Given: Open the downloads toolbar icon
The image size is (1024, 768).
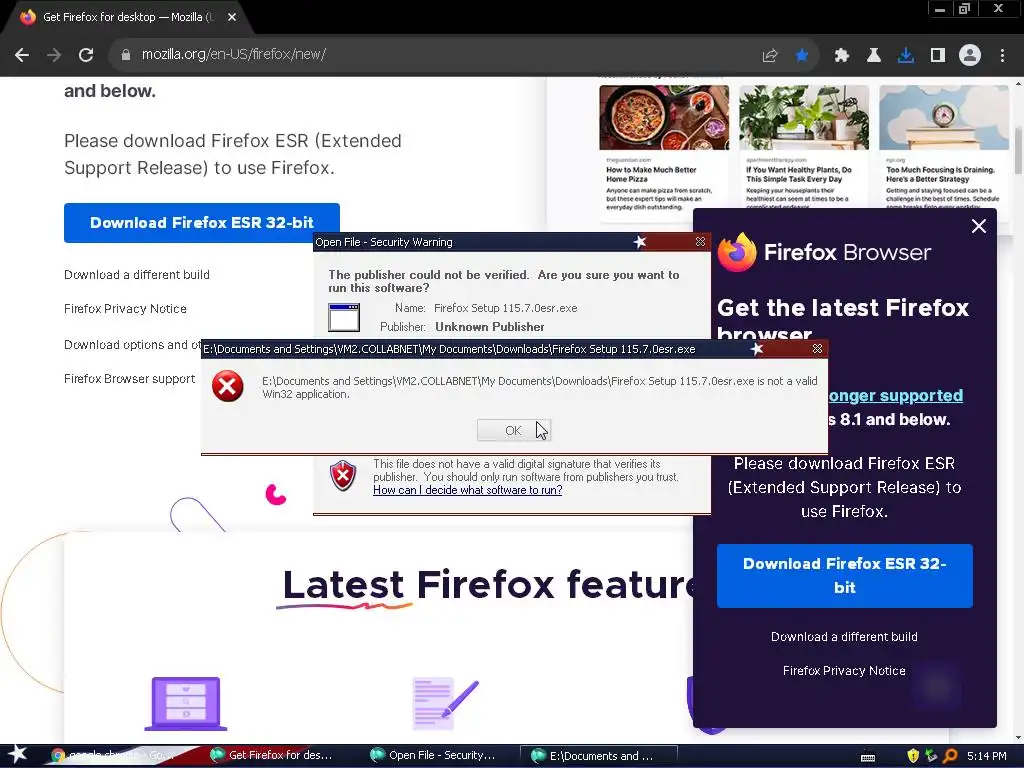Looking at the screenshot, I should (x=906, y=56).
